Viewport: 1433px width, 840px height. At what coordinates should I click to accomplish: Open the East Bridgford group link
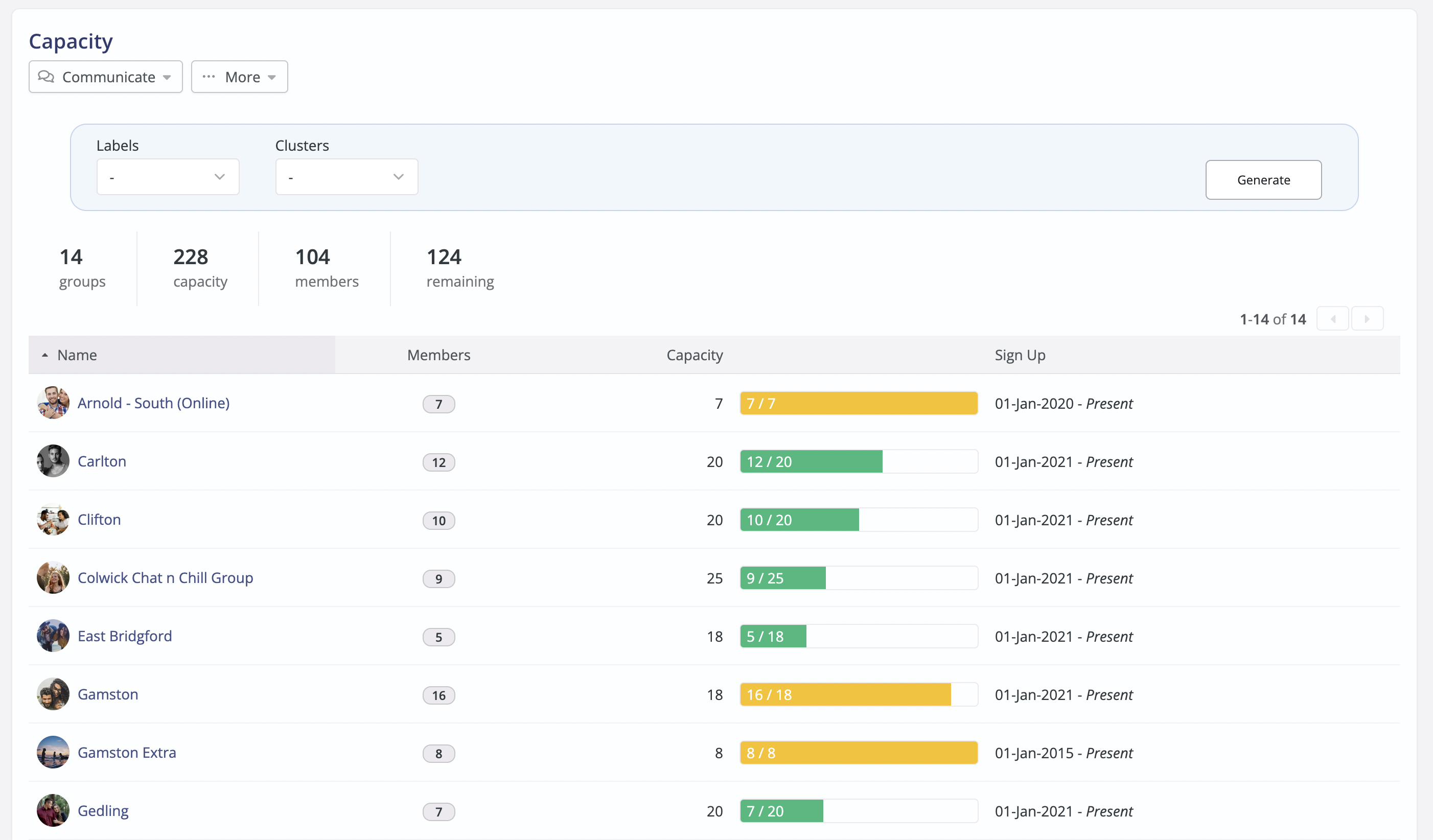point(125,636)
